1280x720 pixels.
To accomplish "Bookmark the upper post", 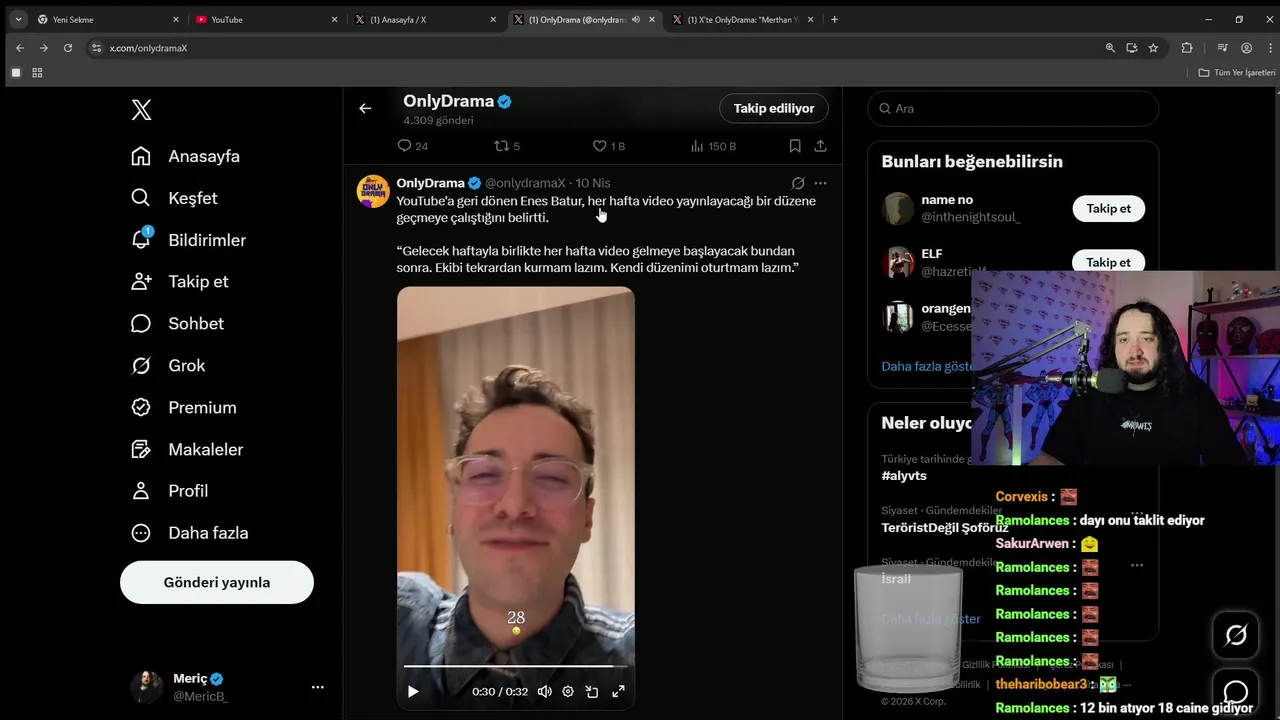I will click(795, 146).
